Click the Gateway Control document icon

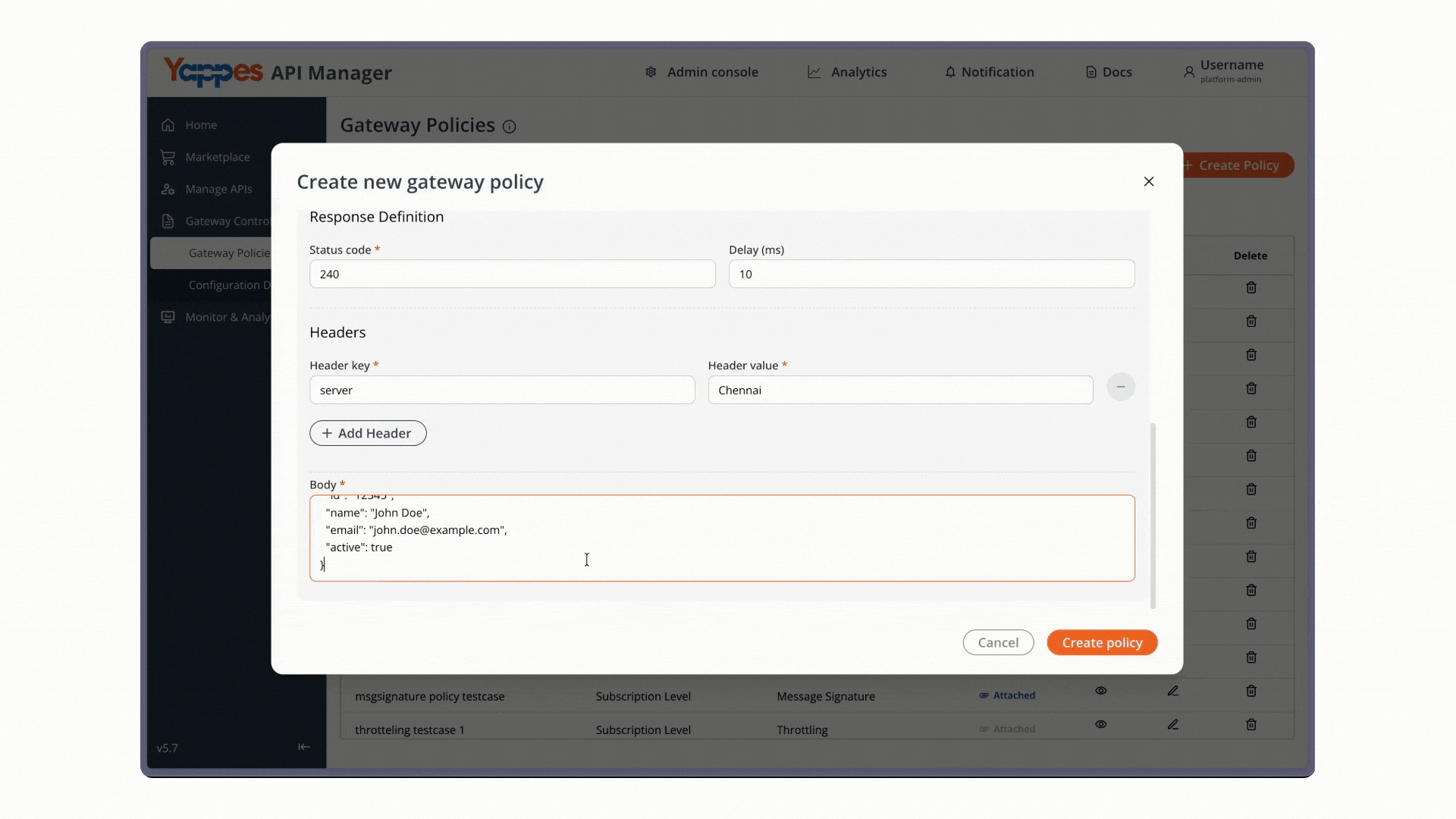[x=168, y=221]
